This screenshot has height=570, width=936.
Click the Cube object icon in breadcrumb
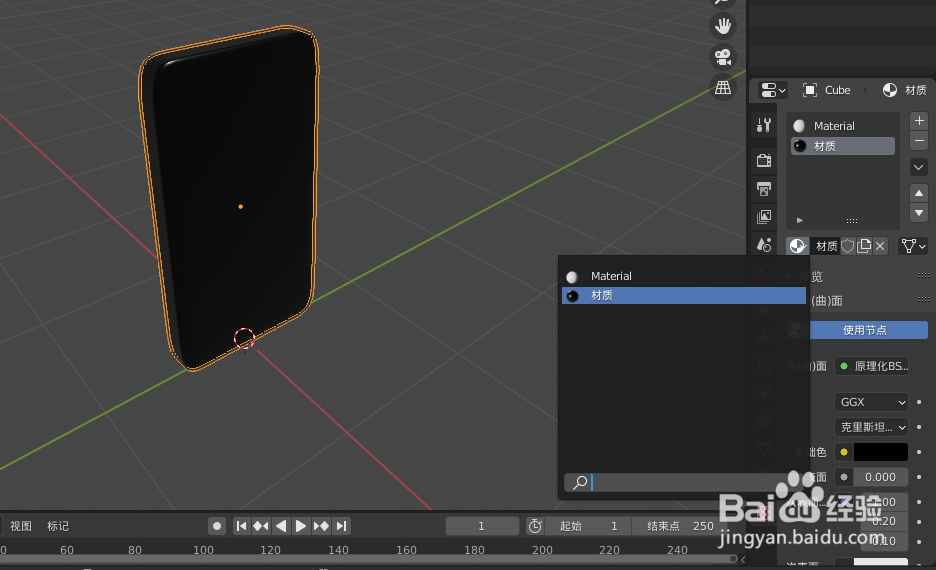(809, 90)
